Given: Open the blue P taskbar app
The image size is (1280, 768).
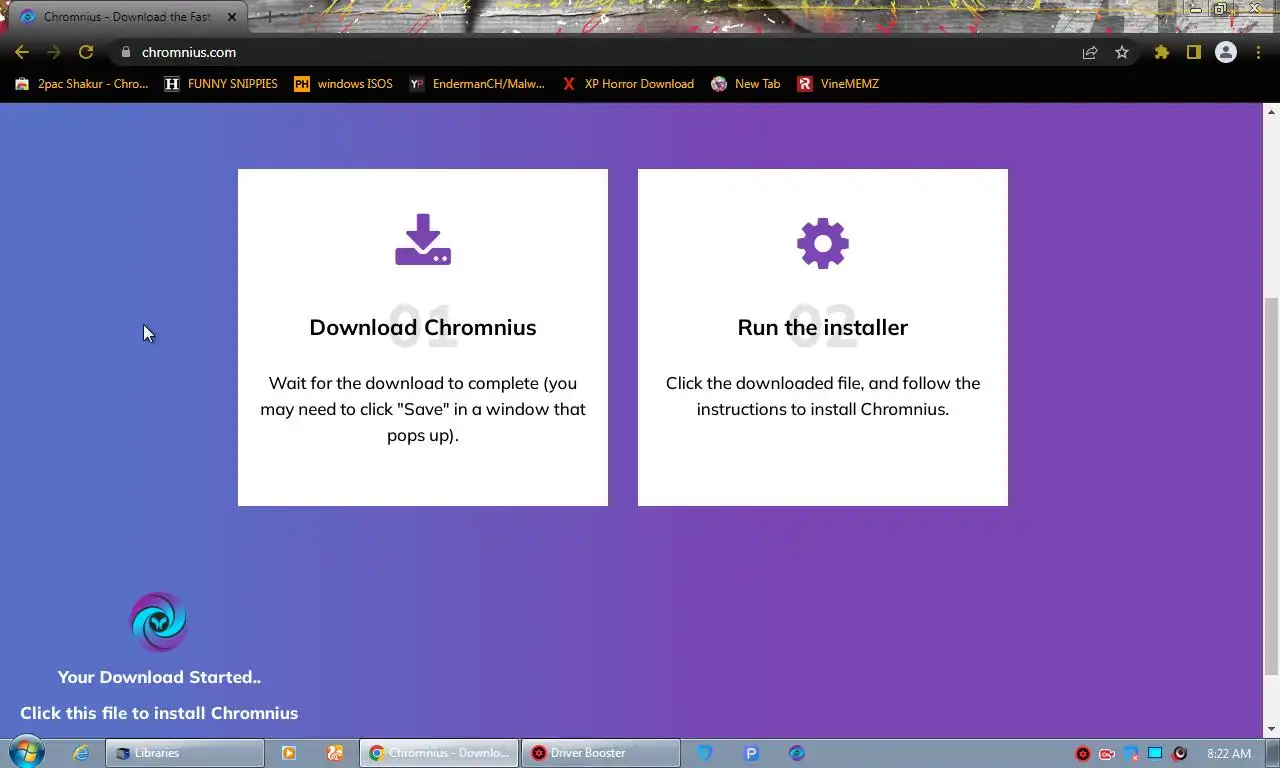Looking at the screenshot, I should (x=751, y=753).
